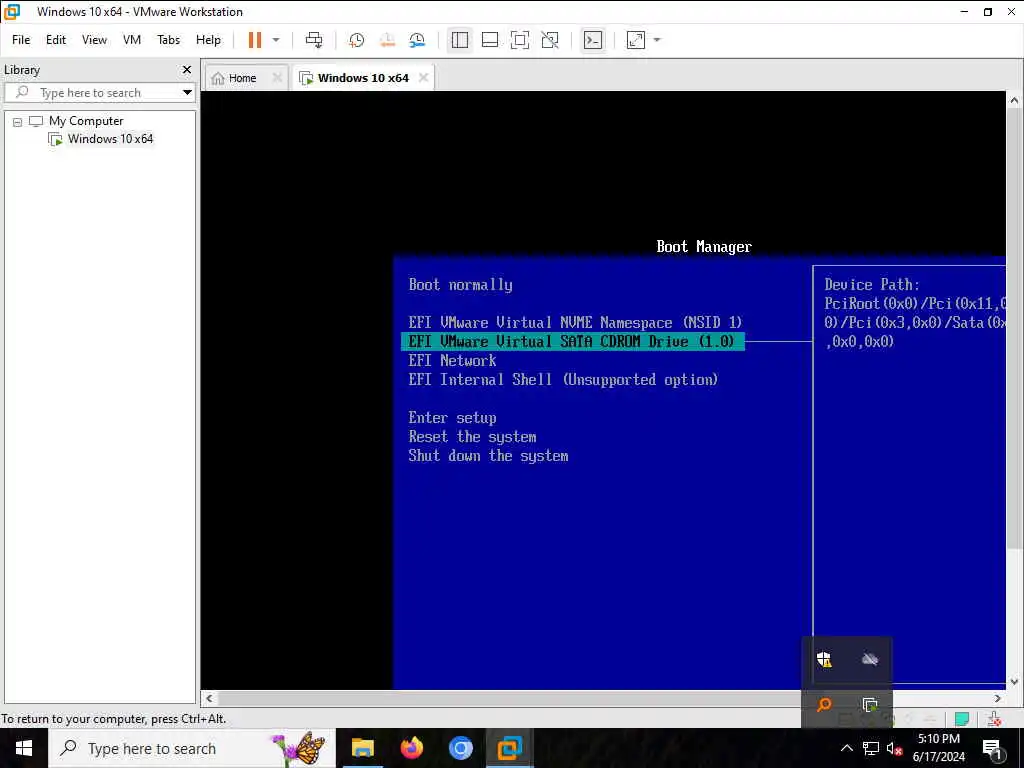Collapse hidden tray icons with the chevron
The image size is (1024, 768).
(846, 748)
